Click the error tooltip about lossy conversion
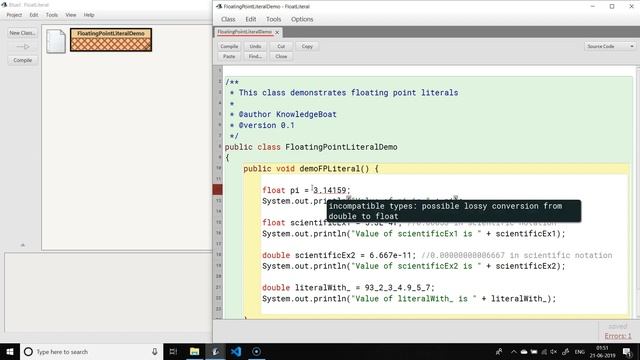The height and width of the screenshot is (360, 640). click(454, 211)
